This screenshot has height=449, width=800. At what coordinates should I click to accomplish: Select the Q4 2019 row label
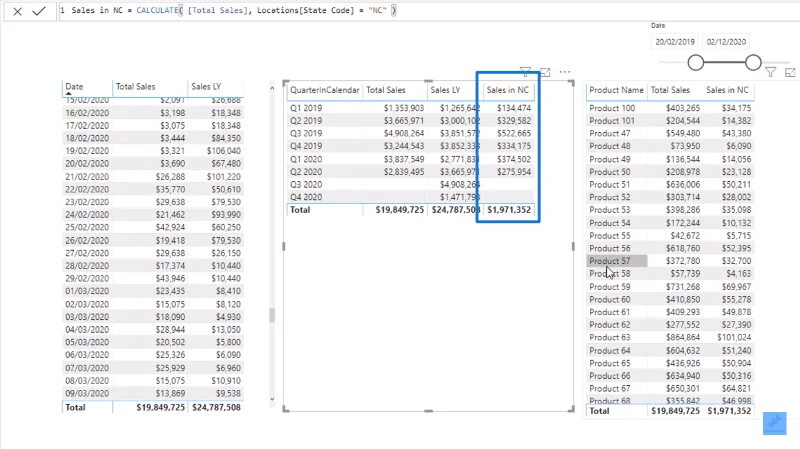[x=306, y=146]
